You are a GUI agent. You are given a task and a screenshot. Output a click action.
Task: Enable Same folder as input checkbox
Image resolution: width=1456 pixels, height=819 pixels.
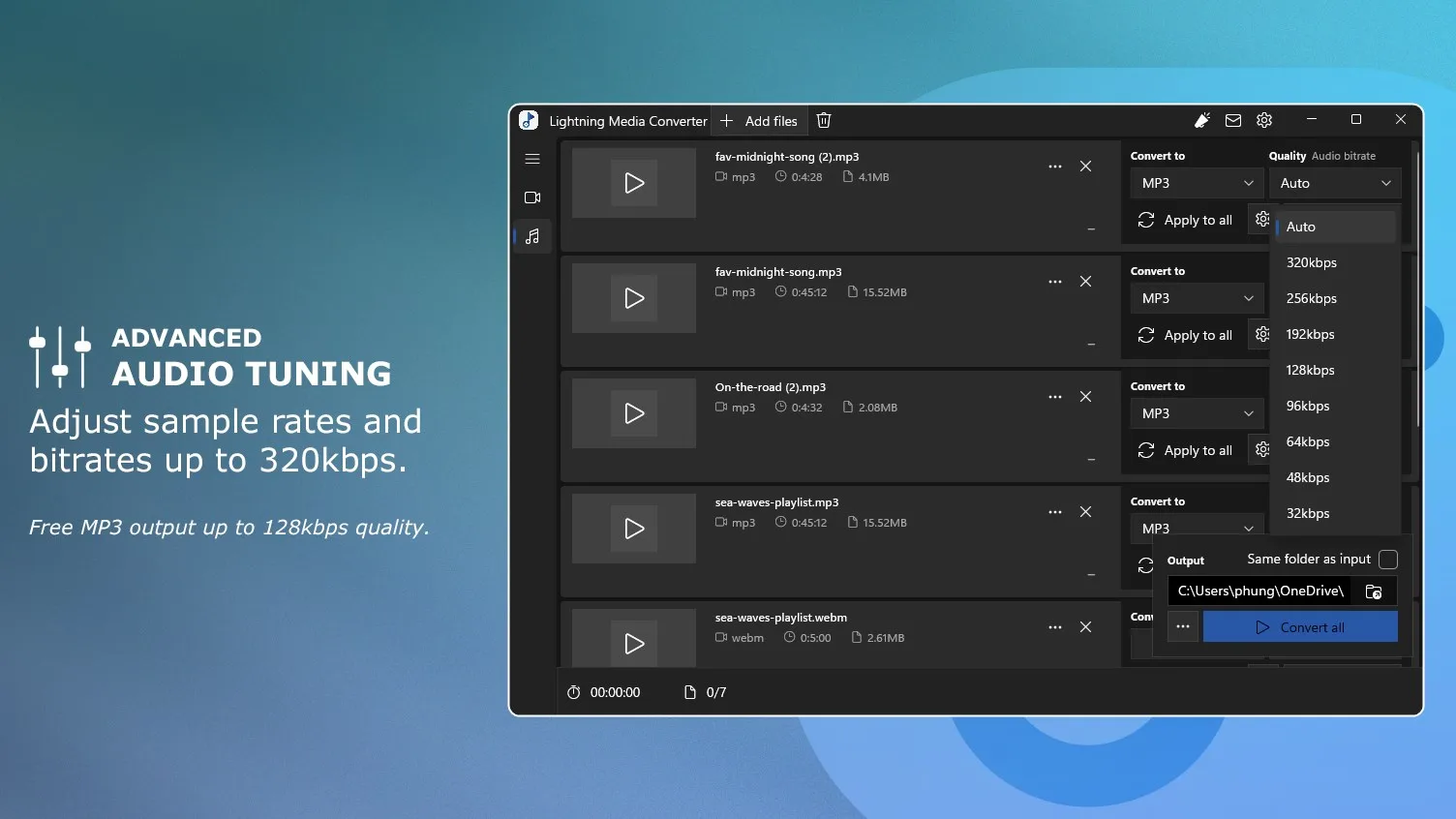click(1388, 560)
